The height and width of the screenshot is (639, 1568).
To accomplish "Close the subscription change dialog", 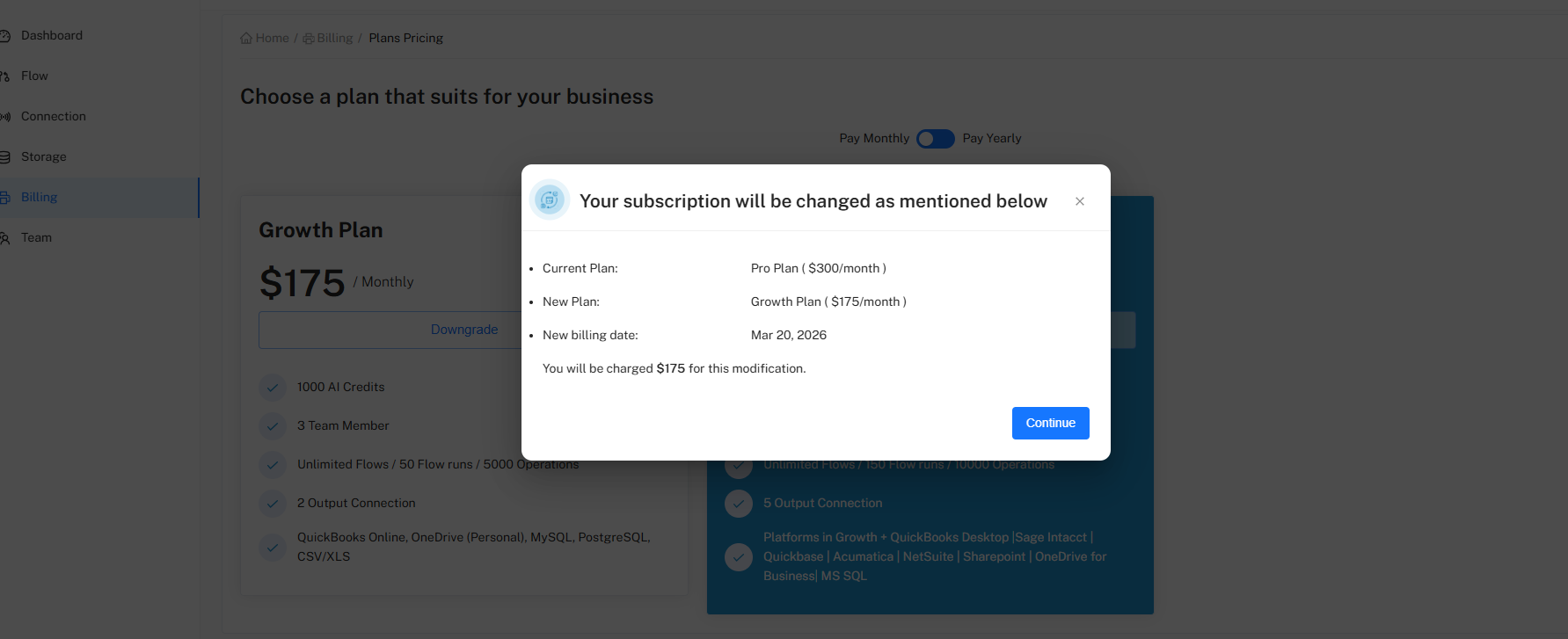I will coord(1080,201).
